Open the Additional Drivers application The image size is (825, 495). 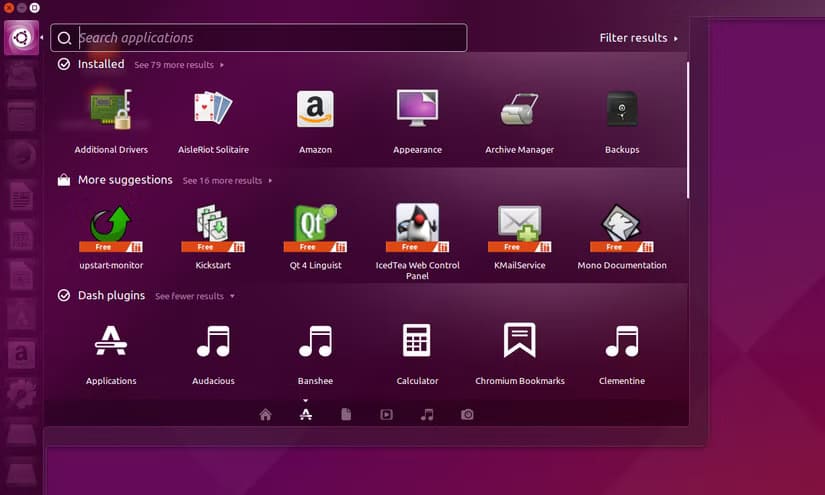click(111, 110)
